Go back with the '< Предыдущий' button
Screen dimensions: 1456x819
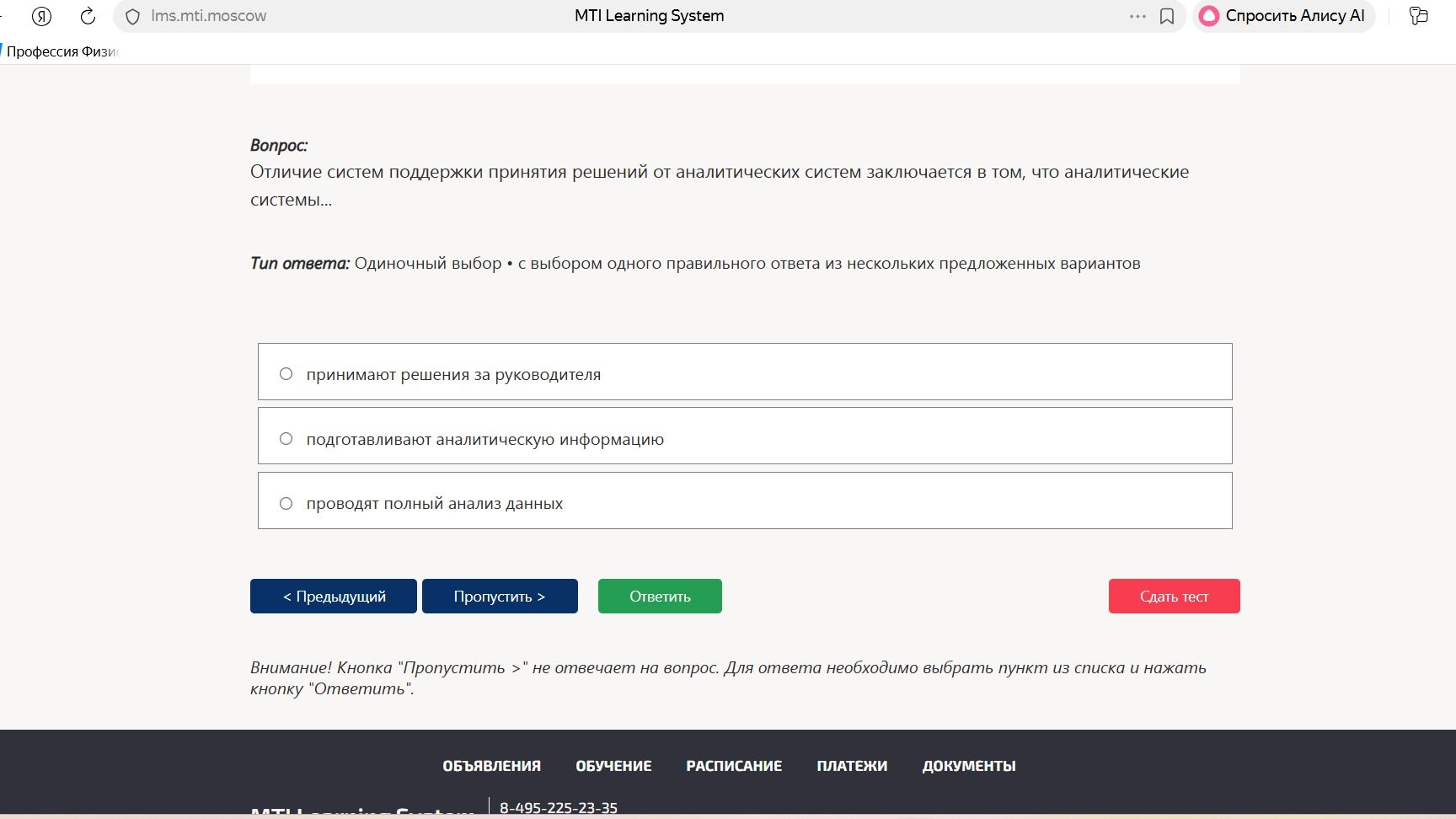coord(334,597)
